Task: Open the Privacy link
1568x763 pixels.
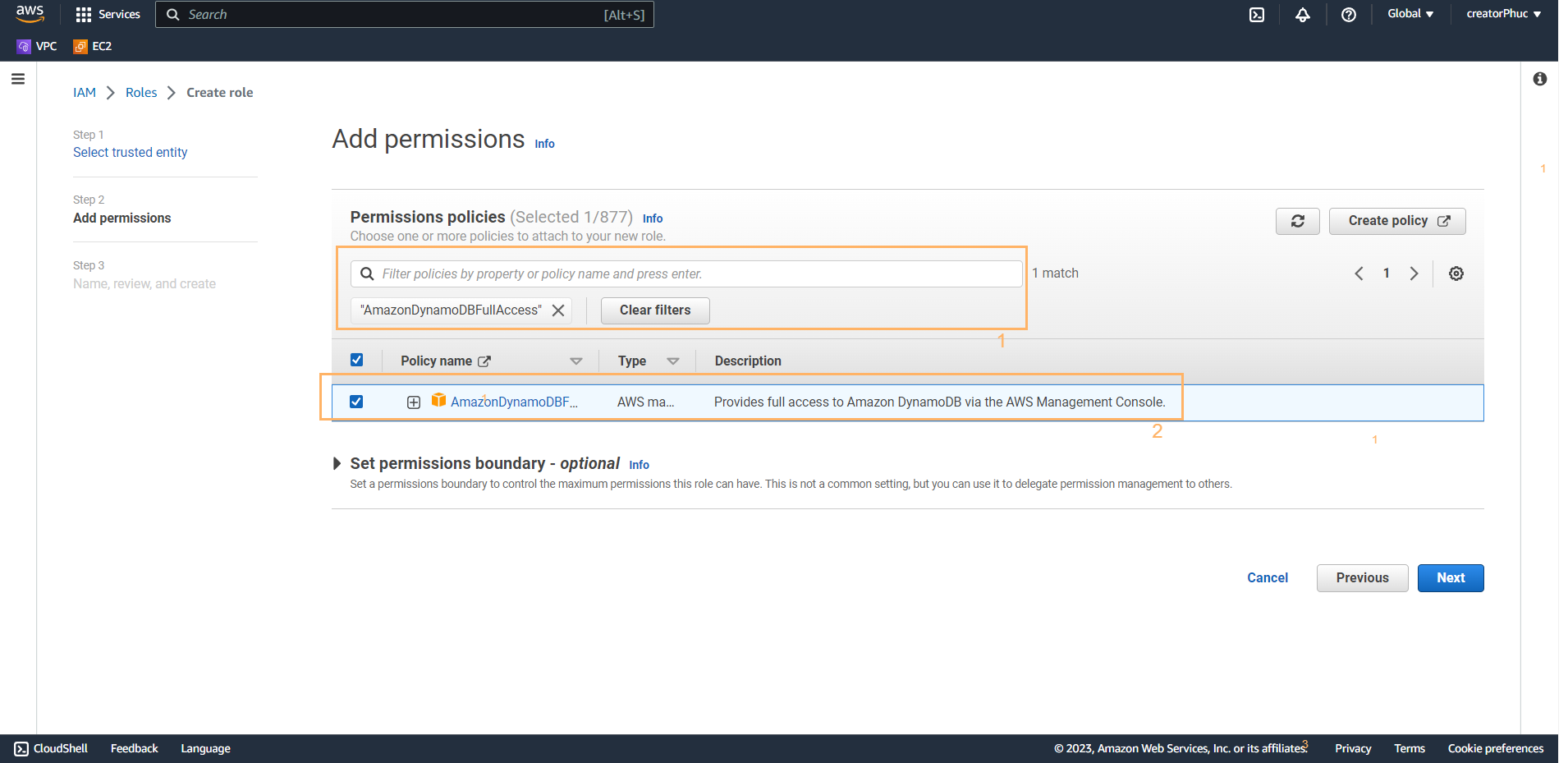Action: point(1353,748)
